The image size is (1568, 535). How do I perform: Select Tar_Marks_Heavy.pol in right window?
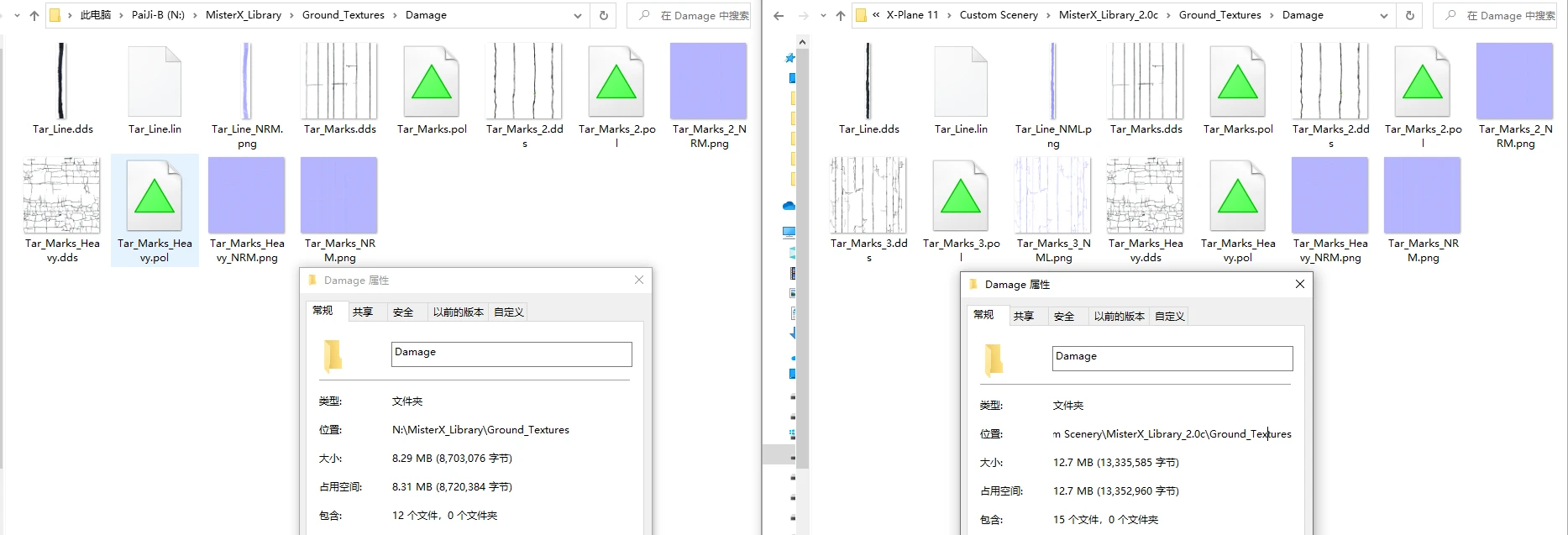pyautogui.click(x=1238, y=210)
